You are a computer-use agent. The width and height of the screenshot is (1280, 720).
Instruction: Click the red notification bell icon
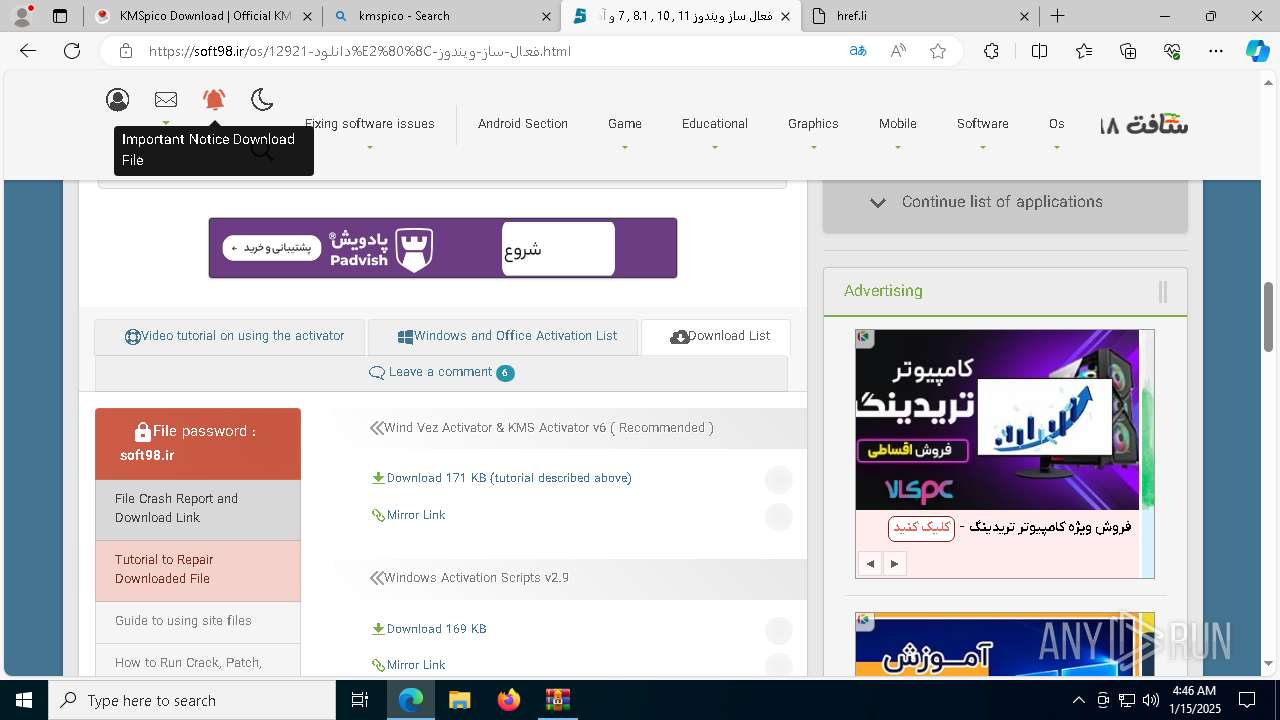coord(214,99)
